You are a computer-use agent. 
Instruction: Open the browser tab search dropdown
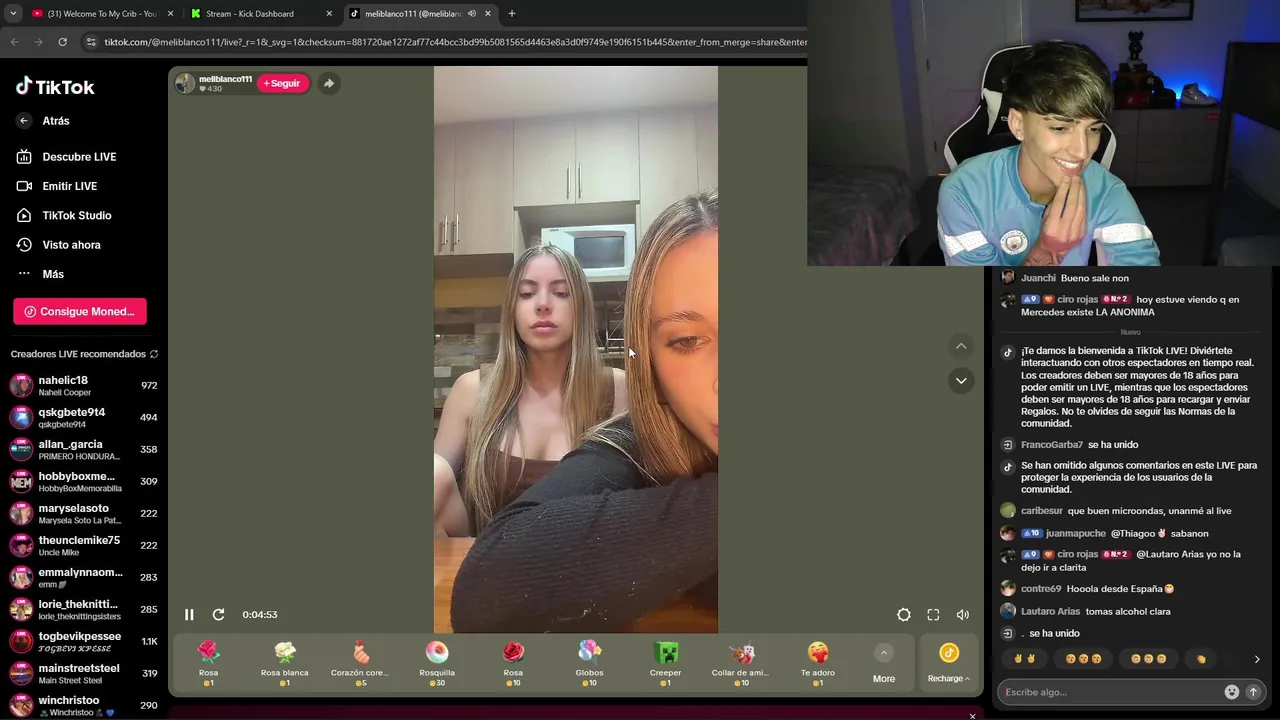tap(13, 14)
